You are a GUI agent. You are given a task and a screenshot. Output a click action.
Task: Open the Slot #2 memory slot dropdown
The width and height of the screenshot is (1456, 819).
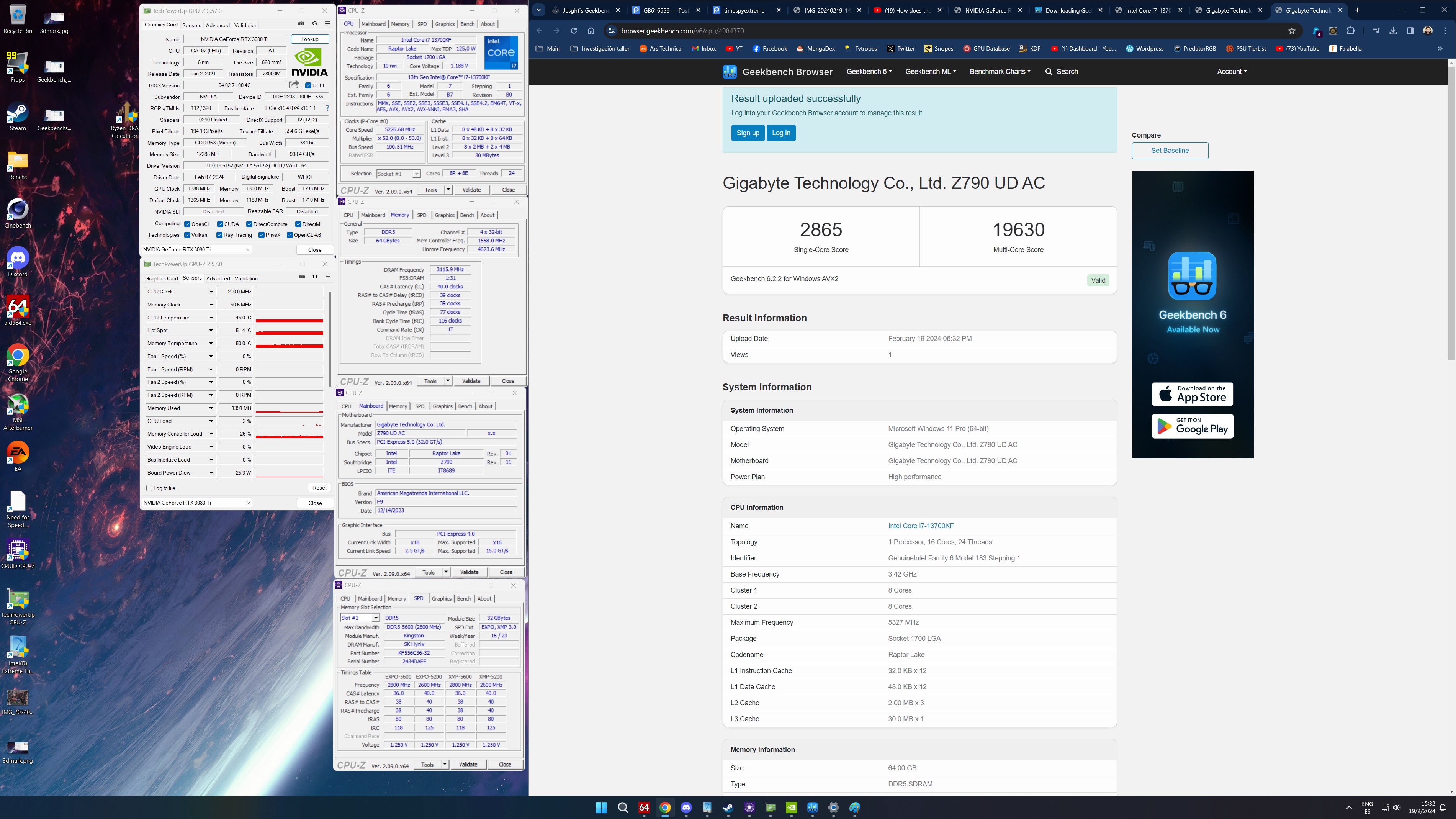pos(360,618)
